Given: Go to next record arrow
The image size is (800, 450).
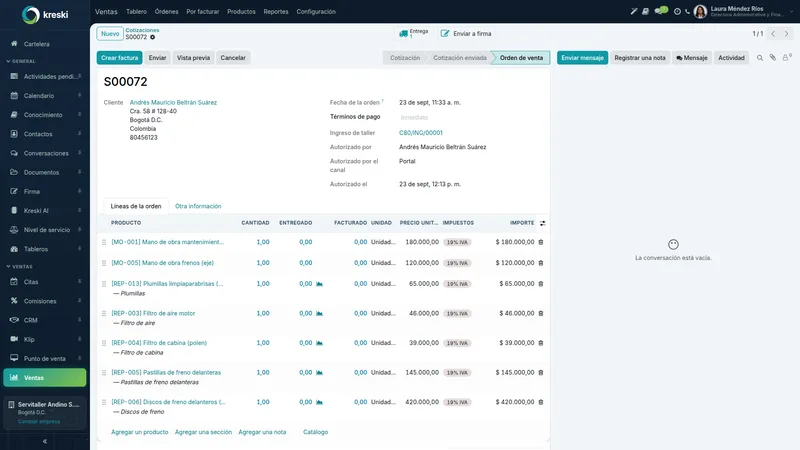Looking at the screenshot, I should pyautogui.click(x=786, y=34).
